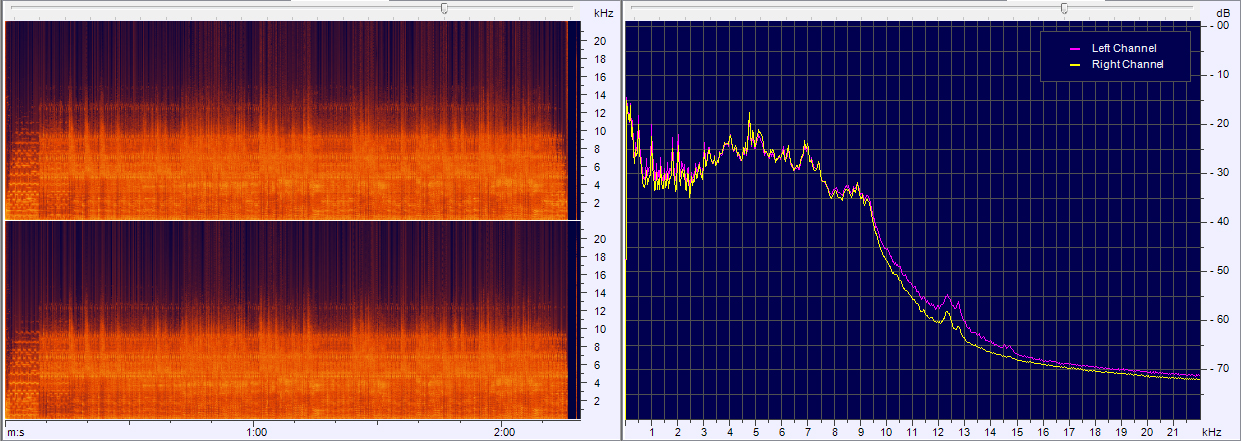Image resolution: width=1241 pixels, height=441 pixels.
Task: Click the slider thumb above the frequency graph
Action: 1064,8
